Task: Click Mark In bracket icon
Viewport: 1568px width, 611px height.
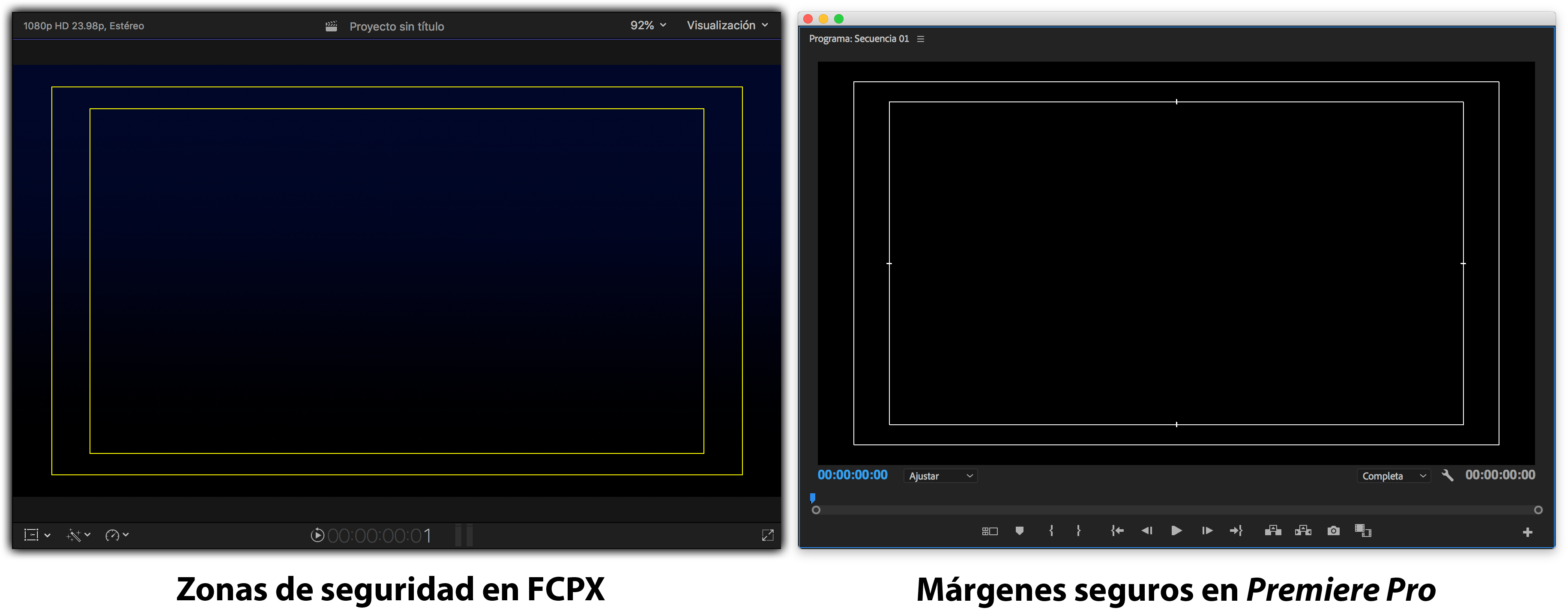Action: 1051,531
